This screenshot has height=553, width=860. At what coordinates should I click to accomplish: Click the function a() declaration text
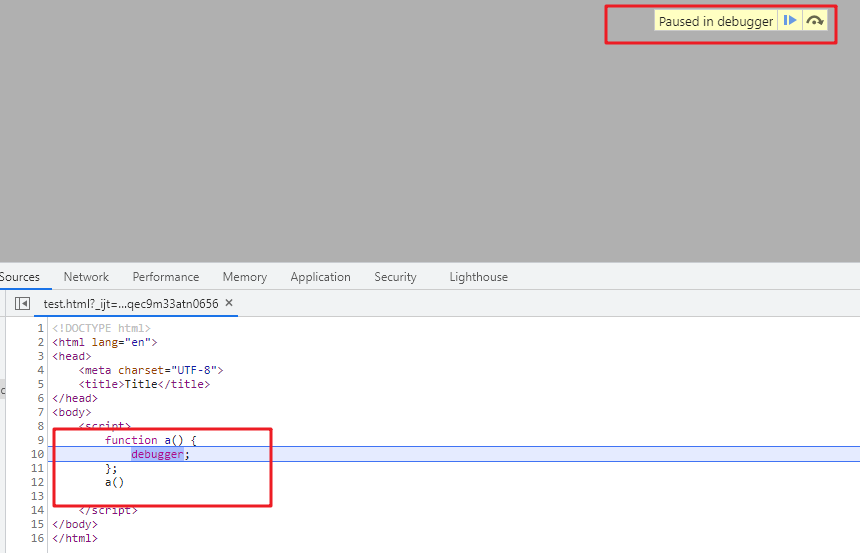pyautogui.click(x=150, y=440)
